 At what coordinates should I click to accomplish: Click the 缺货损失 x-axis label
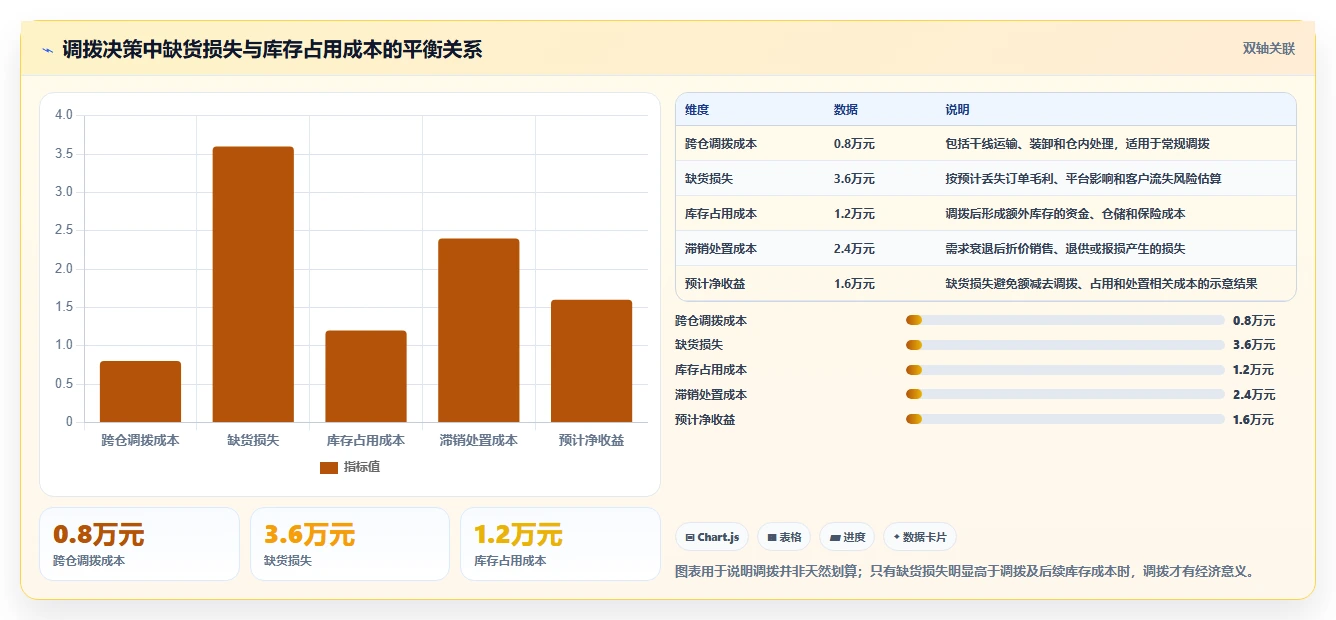(x=253, y=440)
